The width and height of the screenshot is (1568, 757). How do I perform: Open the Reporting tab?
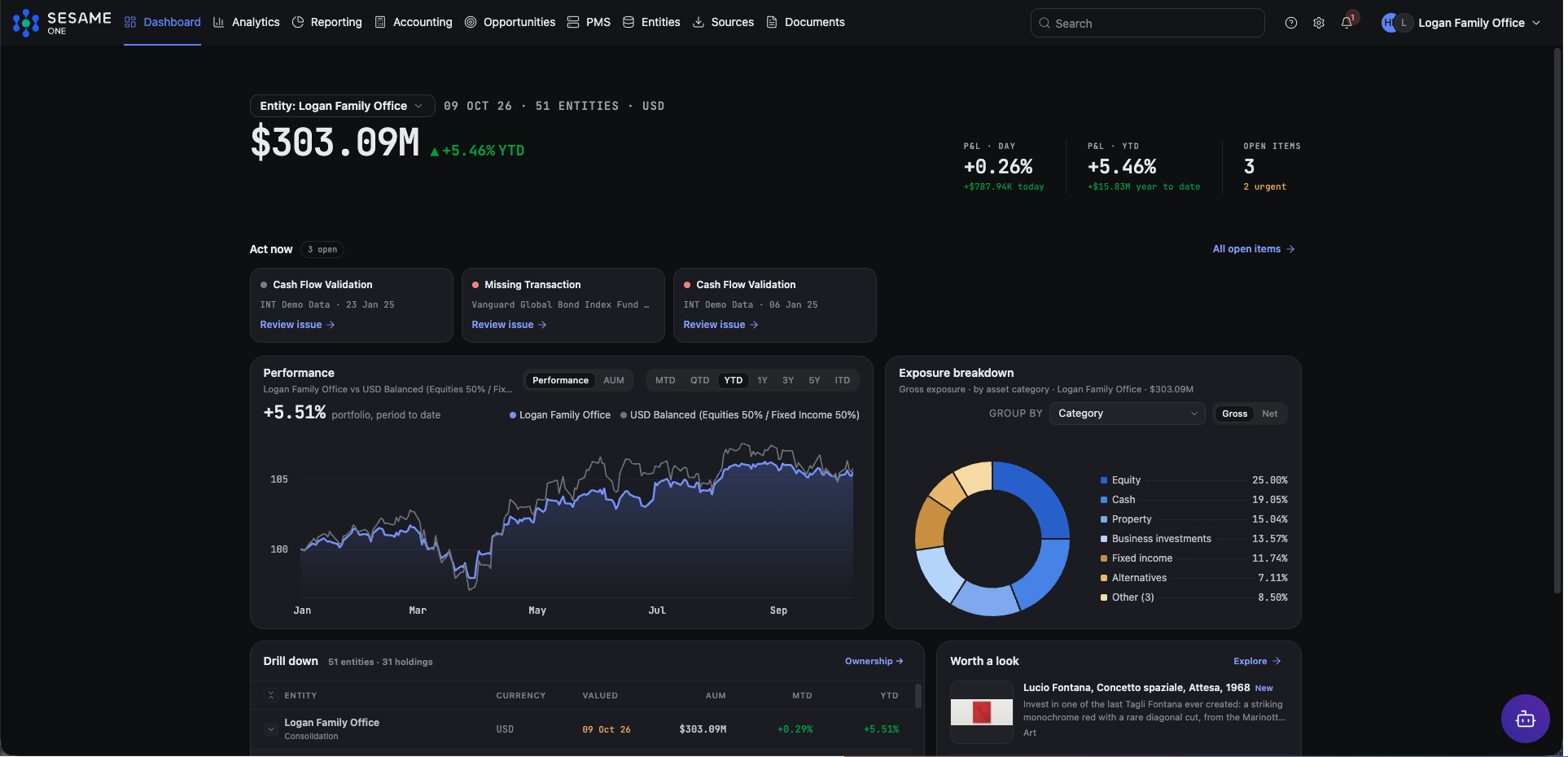(326, 22)
